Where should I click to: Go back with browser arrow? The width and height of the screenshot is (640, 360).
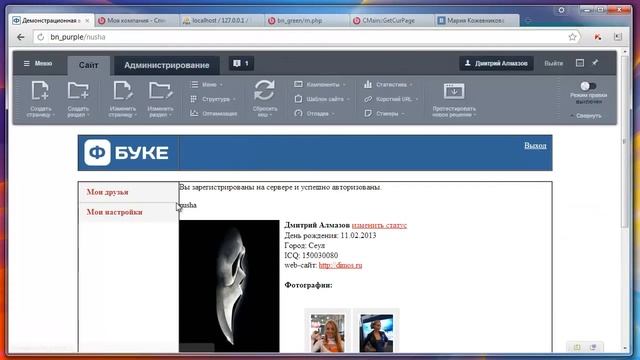tap(20, 37)
